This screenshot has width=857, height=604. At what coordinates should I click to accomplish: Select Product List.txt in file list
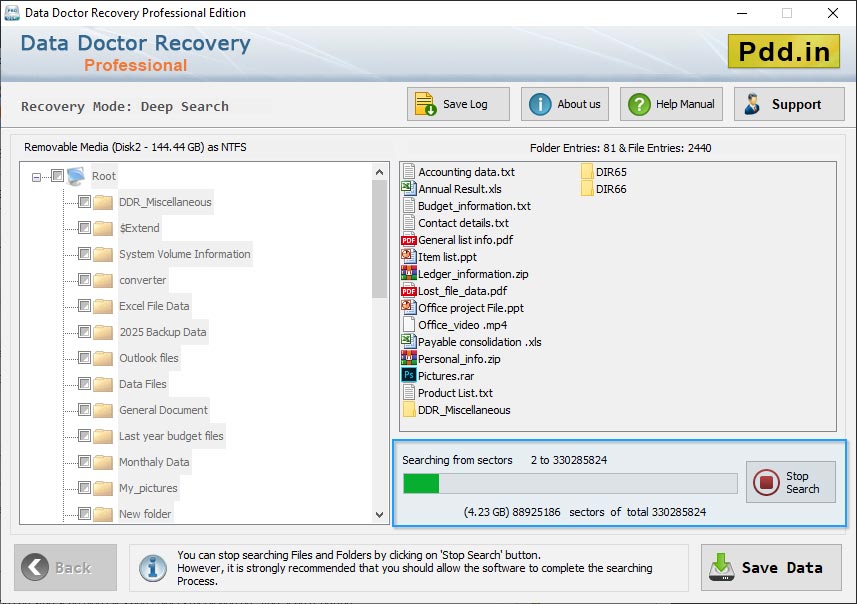point(455,393)
